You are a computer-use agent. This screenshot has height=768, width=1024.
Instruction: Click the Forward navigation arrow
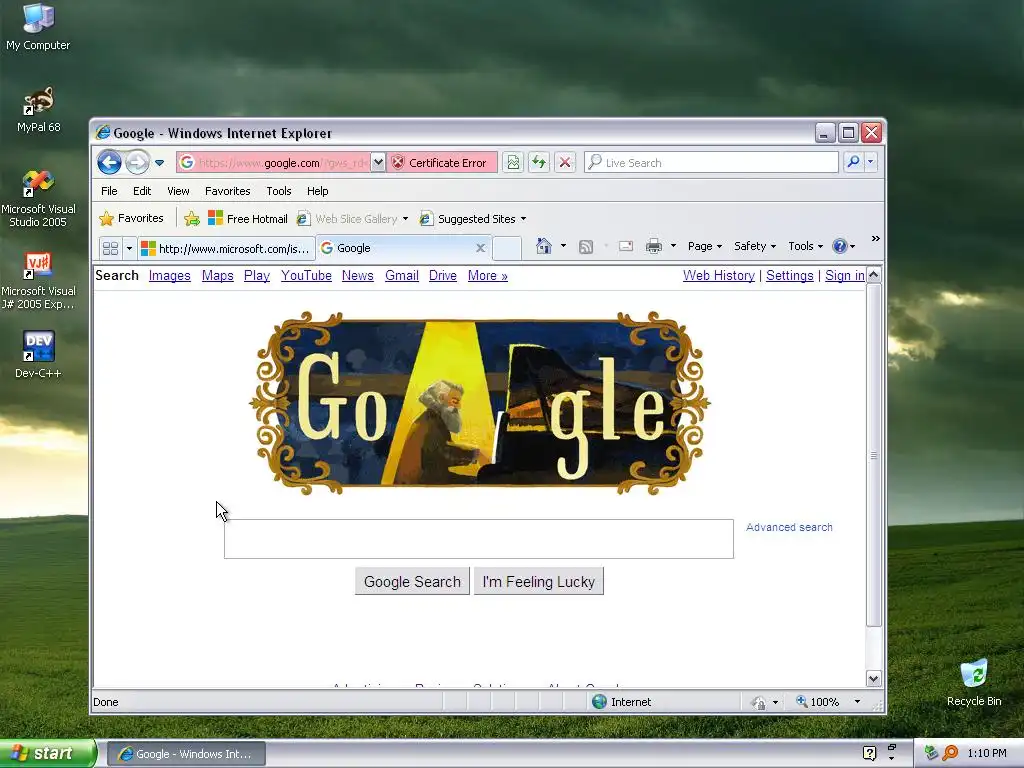click(x=137, y=162)
